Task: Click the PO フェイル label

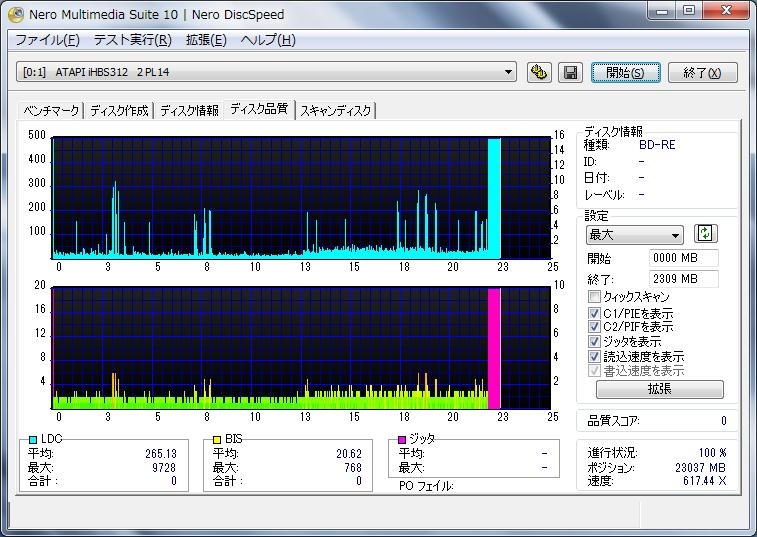Action: [426, 486]
